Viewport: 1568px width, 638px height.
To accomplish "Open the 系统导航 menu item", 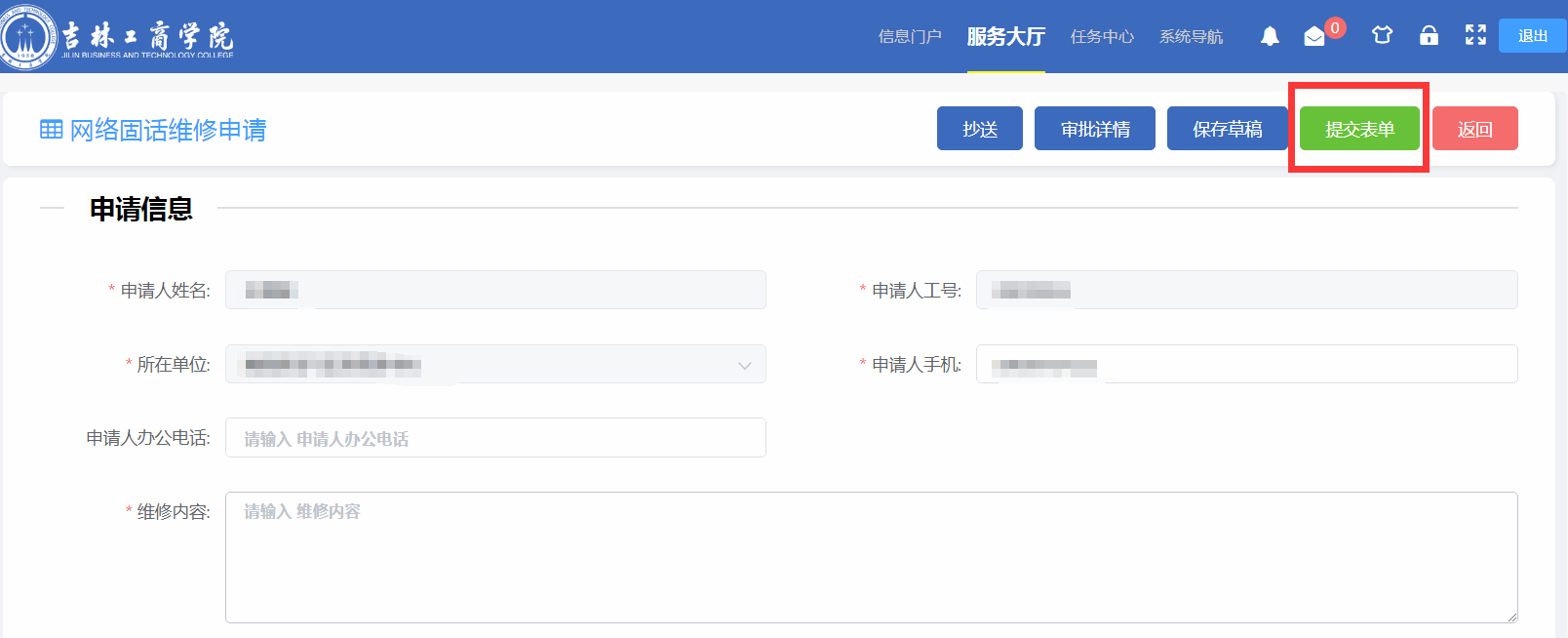I will pos(1191,36).
